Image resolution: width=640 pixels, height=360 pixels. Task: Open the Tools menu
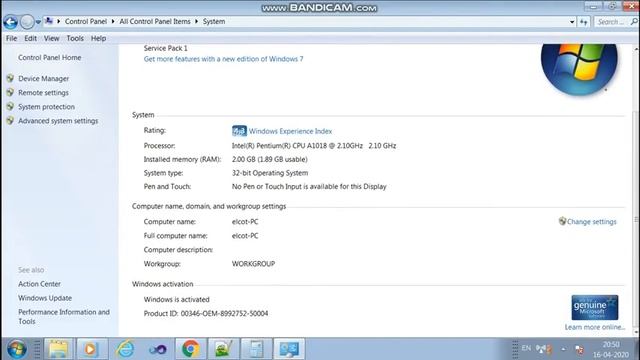pyautogui.click(x=75, y=38)
